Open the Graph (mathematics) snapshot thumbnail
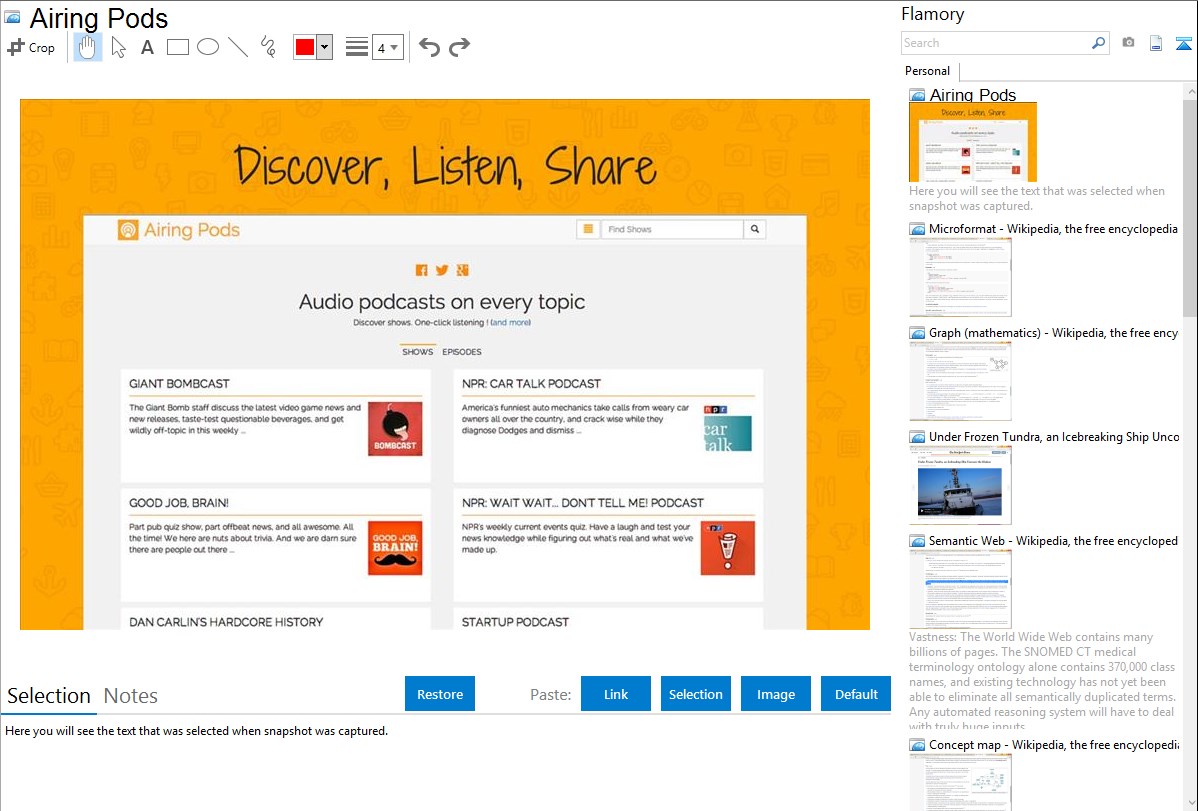 click(x=960, y=381)
